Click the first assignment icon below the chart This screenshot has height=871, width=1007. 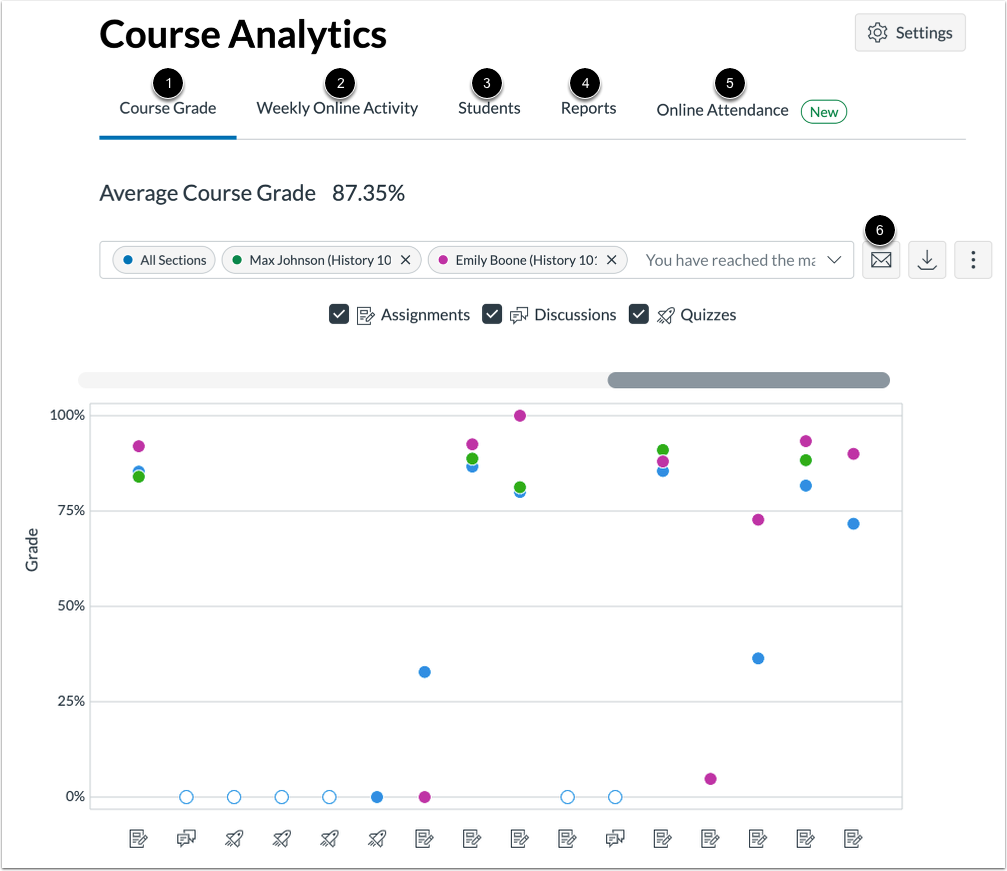click(138, 838)
